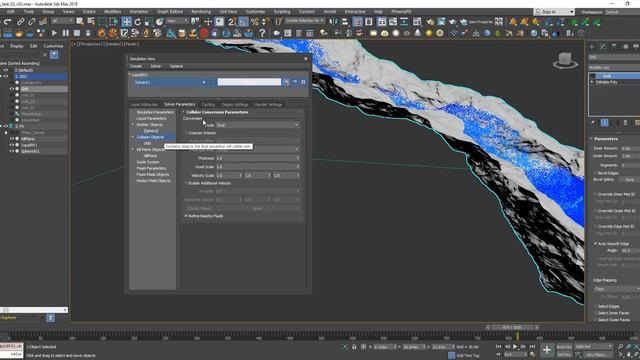
Task: Open the Solver menu in Simulation View
Action: point(156,66)
